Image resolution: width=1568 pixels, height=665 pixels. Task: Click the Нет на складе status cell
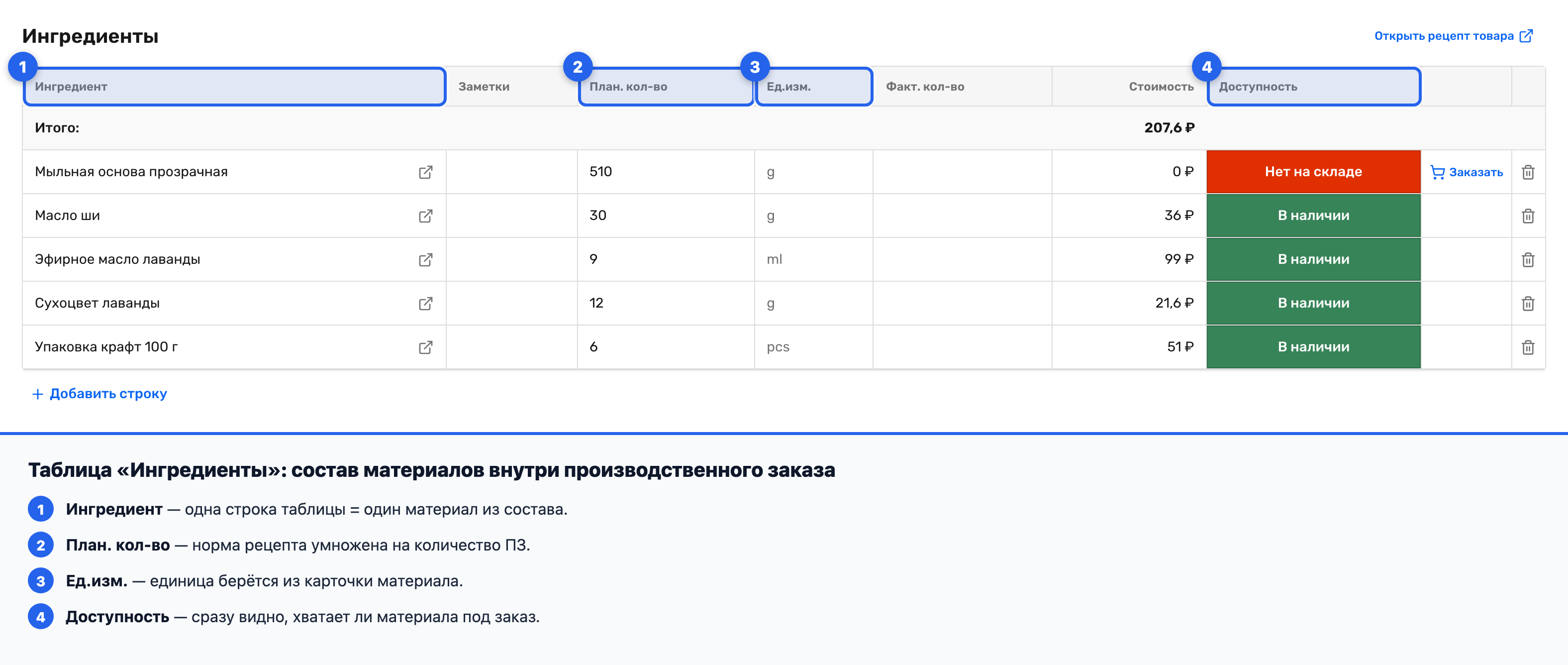1314,172
